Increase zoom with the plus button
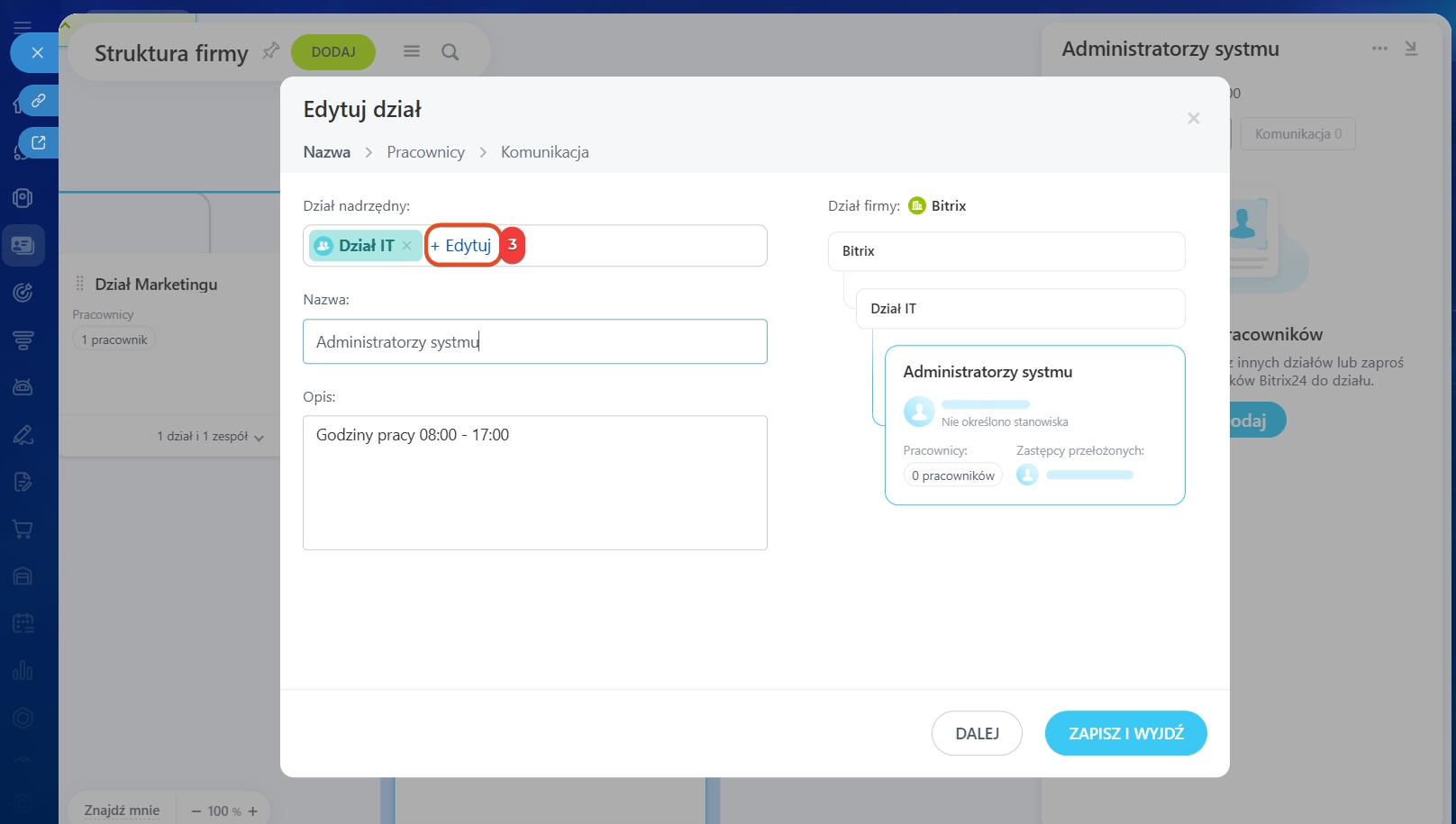1456x824 pixels. [253, 811]
